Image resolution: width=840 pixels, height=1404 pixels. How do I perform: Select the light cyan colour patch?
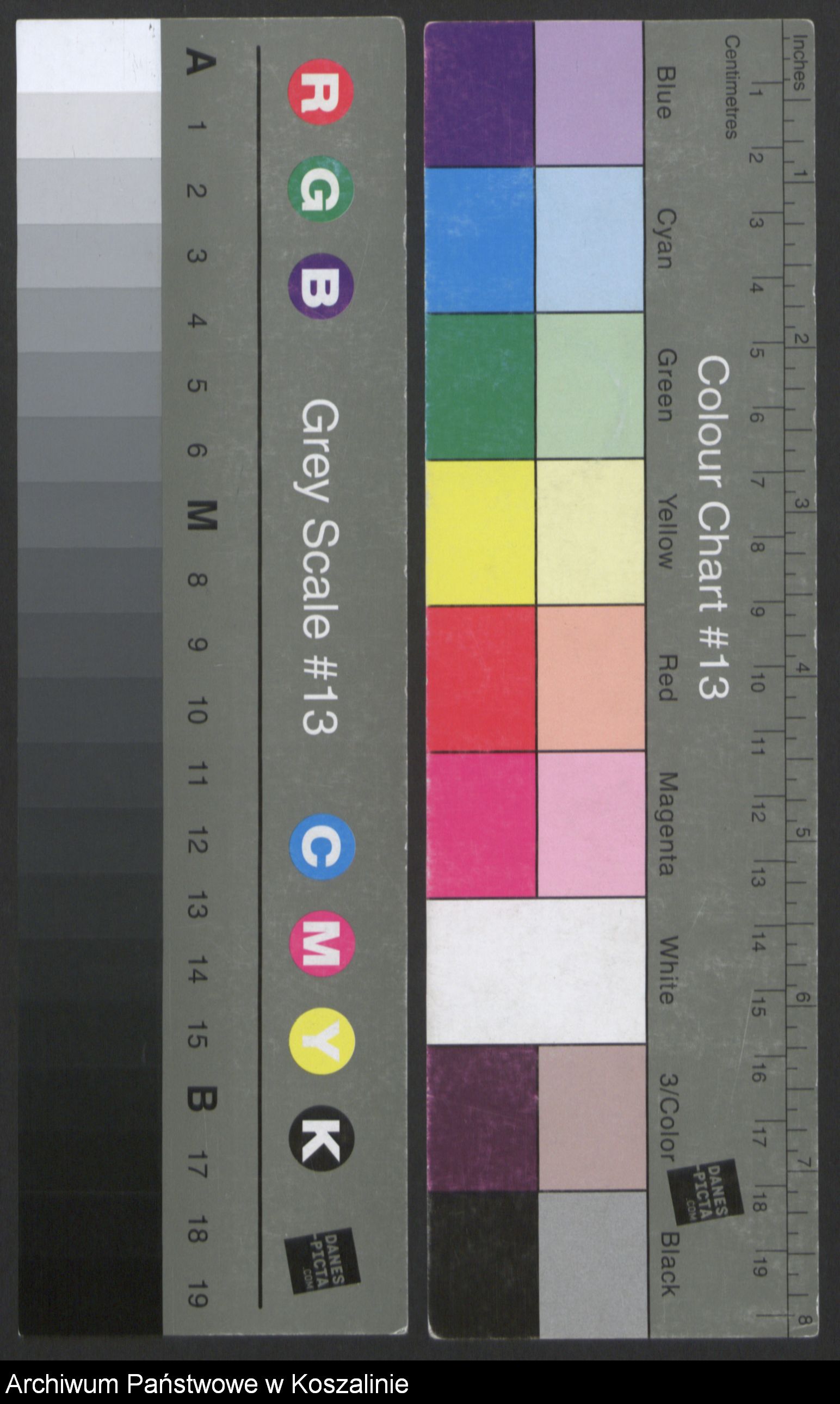click(x=589, y=239)
